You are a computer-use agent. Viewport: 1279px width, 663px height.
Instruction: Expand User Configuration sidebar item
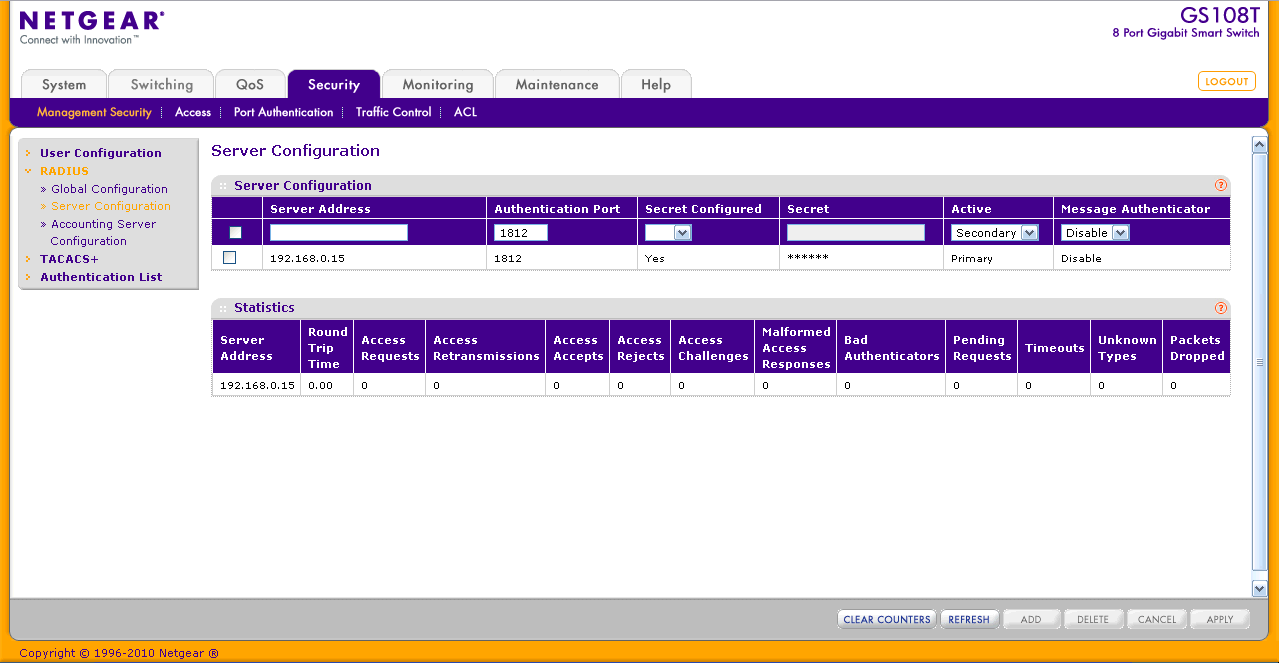(100, 153)
